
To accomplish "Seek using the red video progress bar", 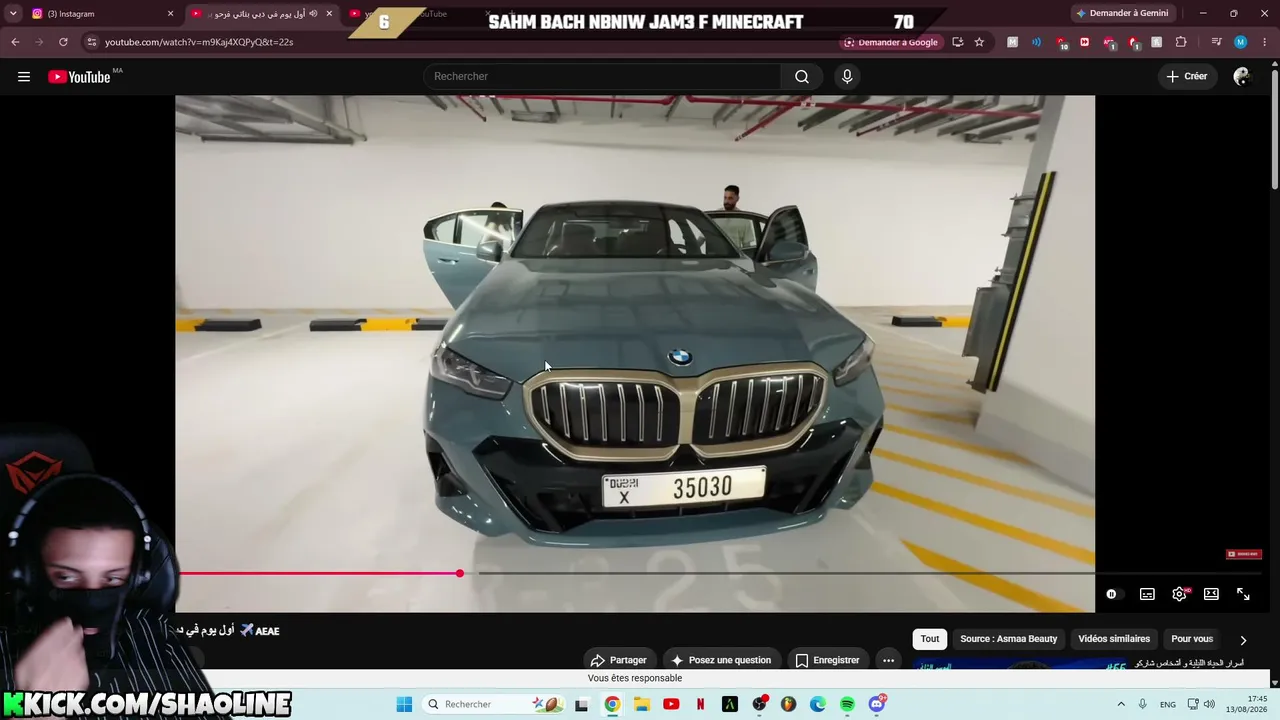I will pos(319,574).
